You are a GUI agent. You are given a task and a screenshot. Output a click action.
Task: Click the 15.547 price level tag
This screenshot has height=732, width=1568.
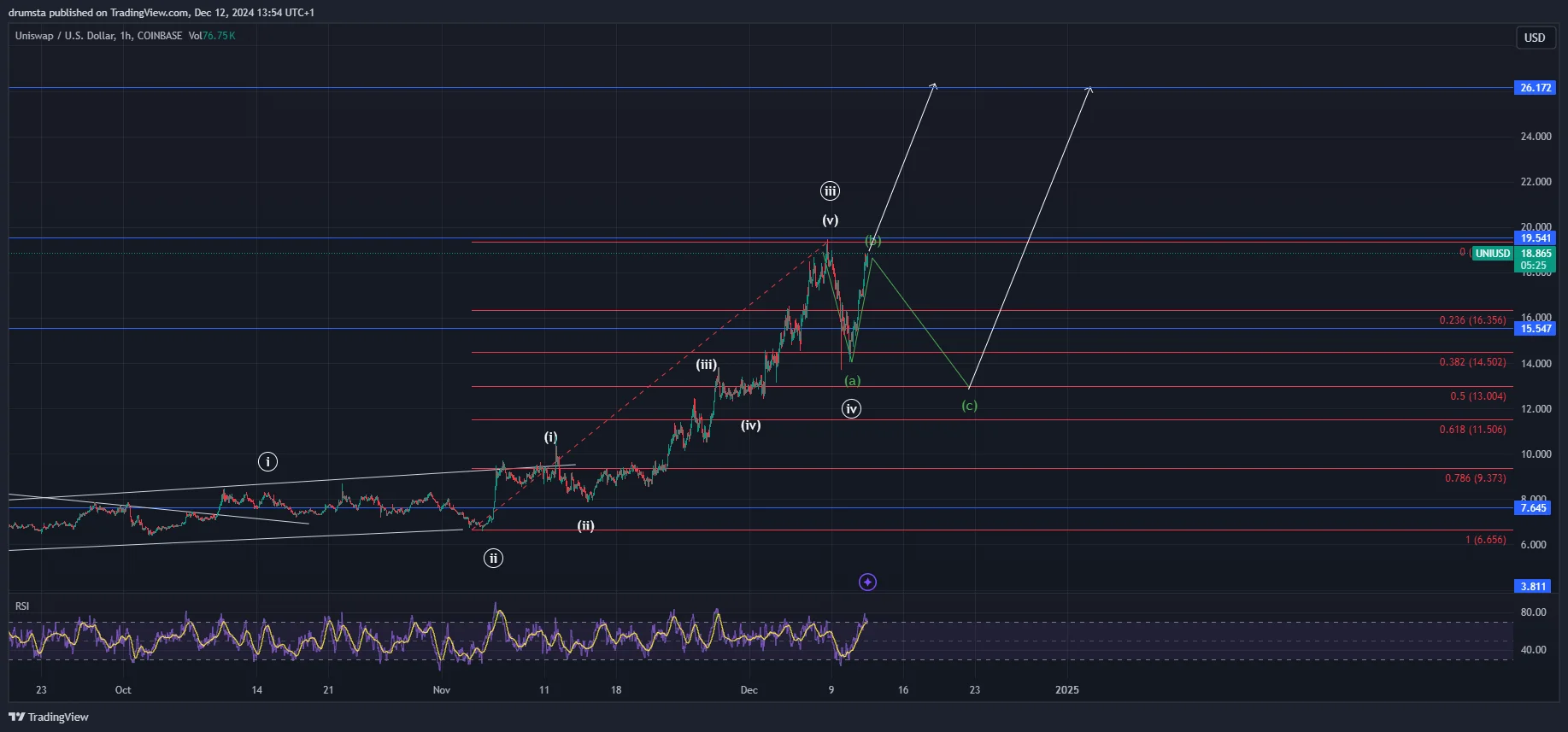[x=1535, y=329]
